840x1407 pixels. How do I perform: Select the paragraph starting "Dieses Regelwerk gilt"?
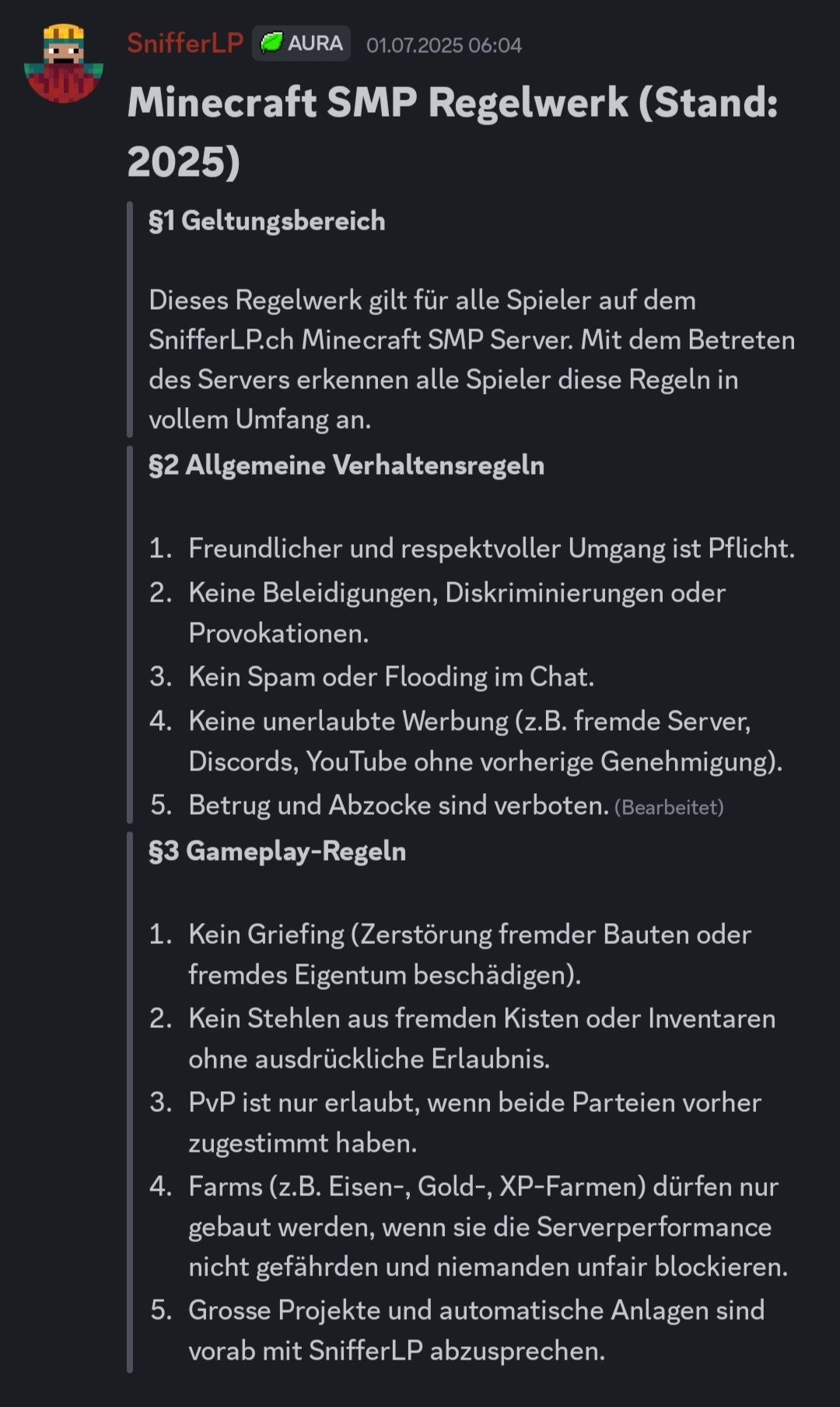coord(471,360)
